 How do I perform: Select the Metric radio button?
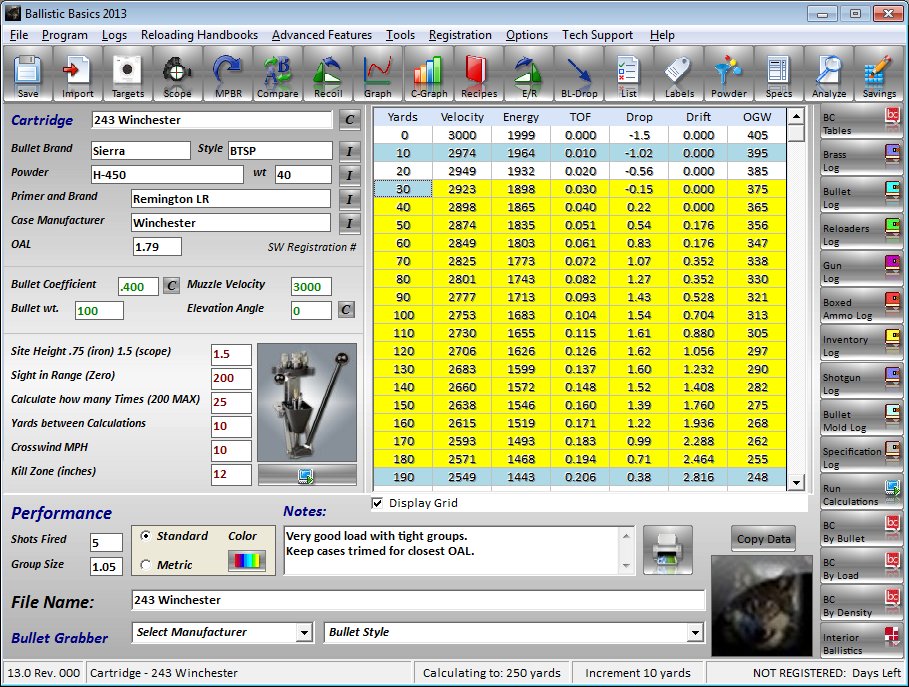coord(147,565)
